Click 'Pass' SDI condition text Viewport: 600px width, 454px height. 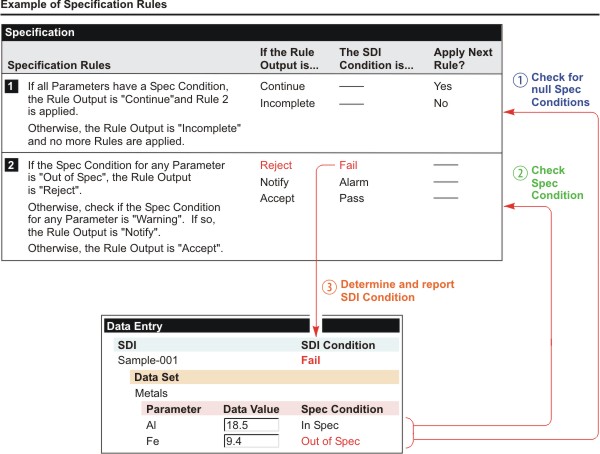(352, 198)
